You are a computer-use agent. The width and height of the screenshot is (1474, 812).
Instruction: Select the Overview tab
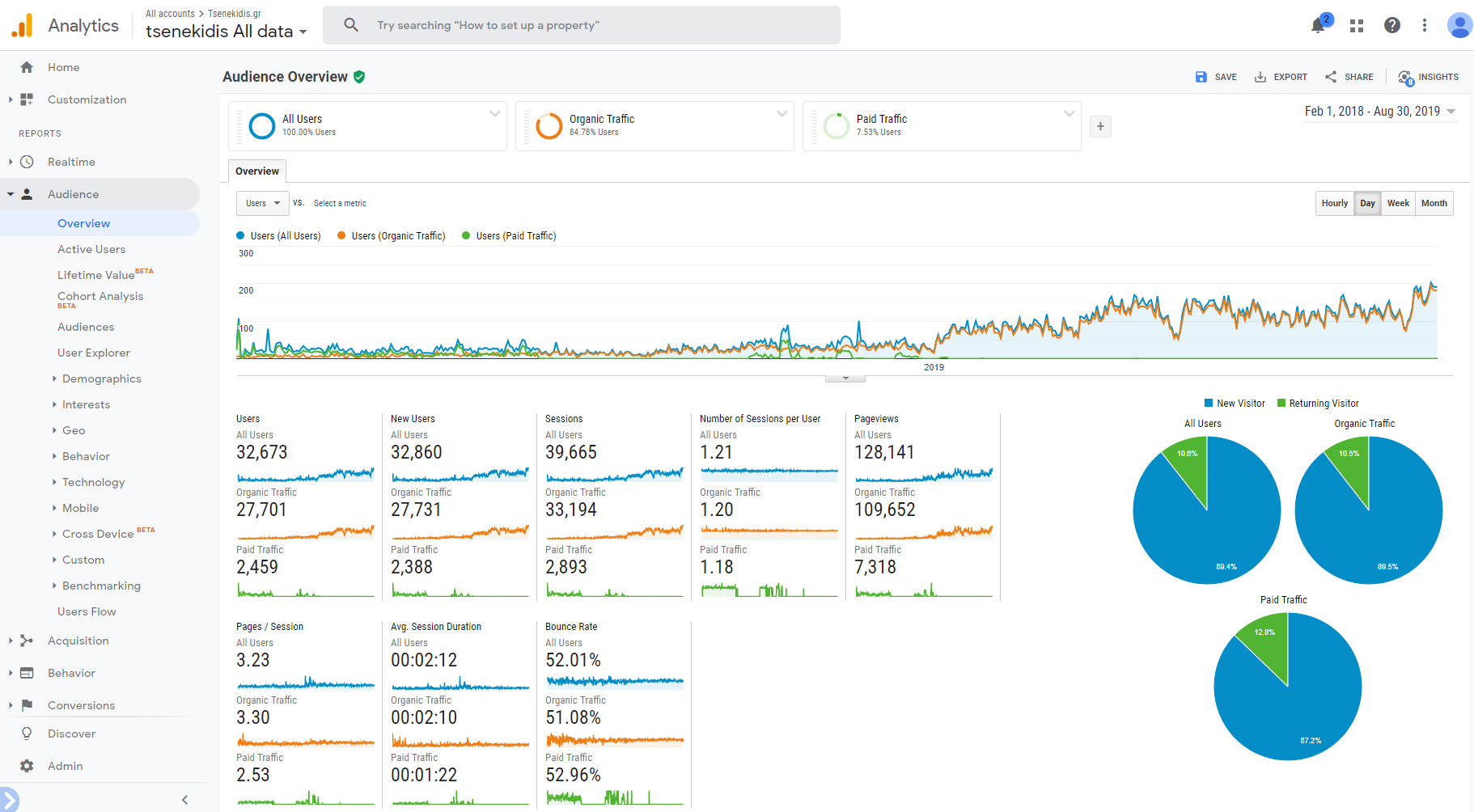(x=257, y=171)
